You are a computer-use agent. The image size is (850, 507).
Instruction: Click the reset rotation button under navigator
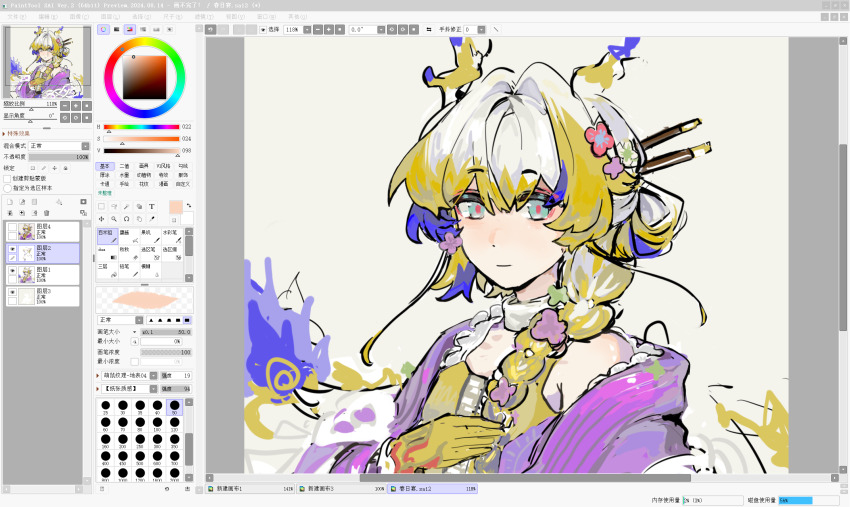(x=87, y=118)
